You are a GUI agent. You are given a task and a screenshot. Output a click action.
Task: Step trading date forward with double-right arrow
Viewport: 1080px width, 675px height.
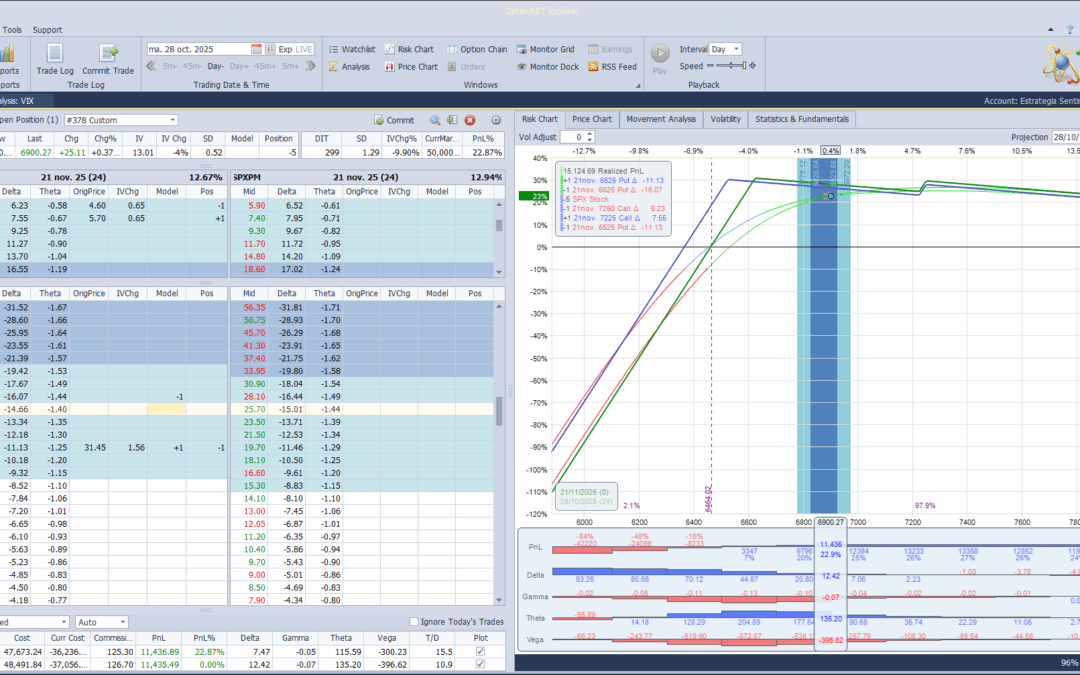pos(310,66)
